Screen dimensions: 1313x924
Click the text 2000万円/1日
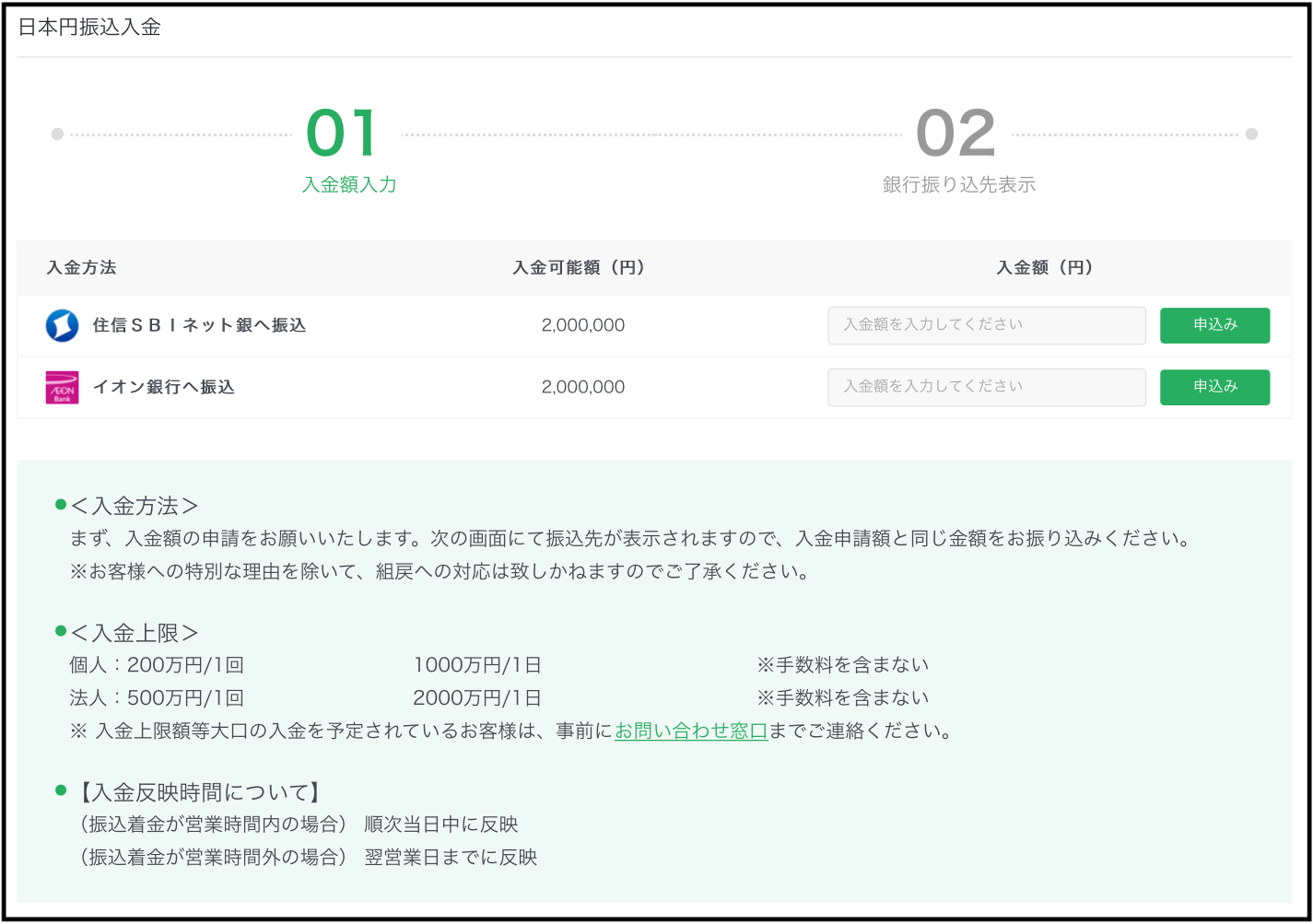coord(476,698)
